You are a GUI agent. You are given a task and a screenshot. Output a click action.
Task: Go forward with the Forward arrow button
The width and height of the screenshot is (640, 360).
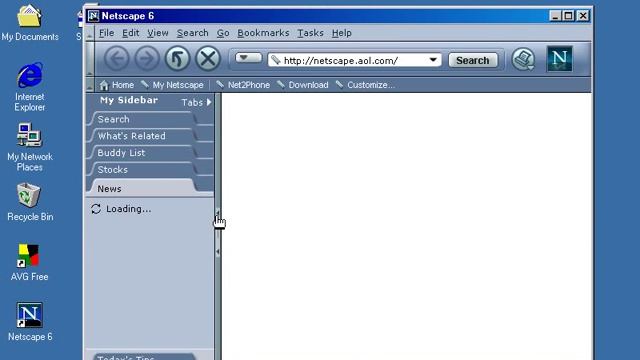[147, 59]
